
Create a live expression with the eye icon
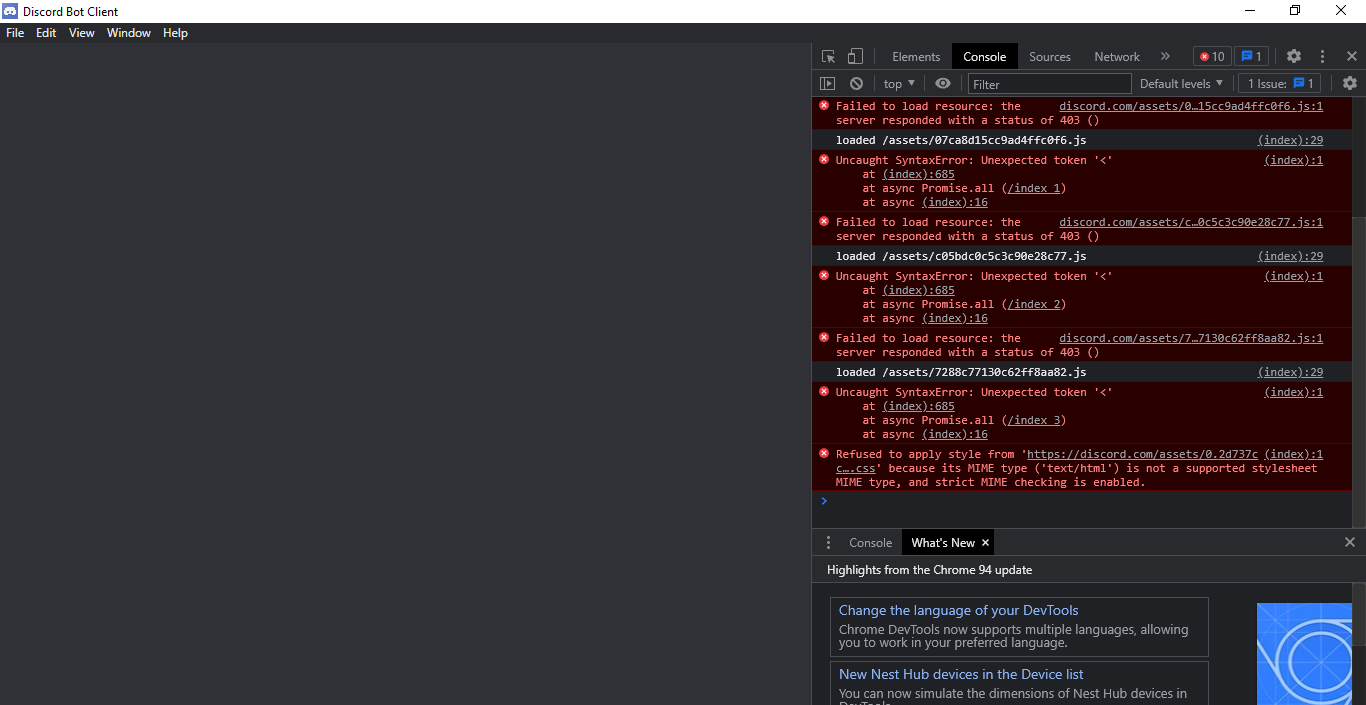pyautogui.click(x=941, y=83)
